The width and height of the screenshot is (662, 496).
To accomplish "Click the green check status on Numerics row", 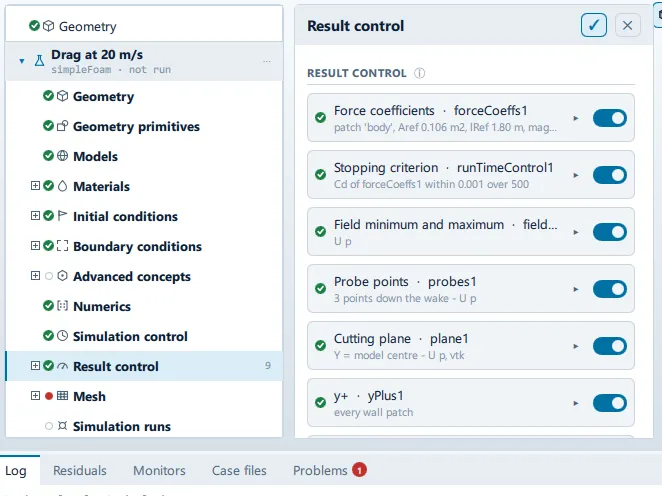I will pyautogui.click(x=49, y=306).
